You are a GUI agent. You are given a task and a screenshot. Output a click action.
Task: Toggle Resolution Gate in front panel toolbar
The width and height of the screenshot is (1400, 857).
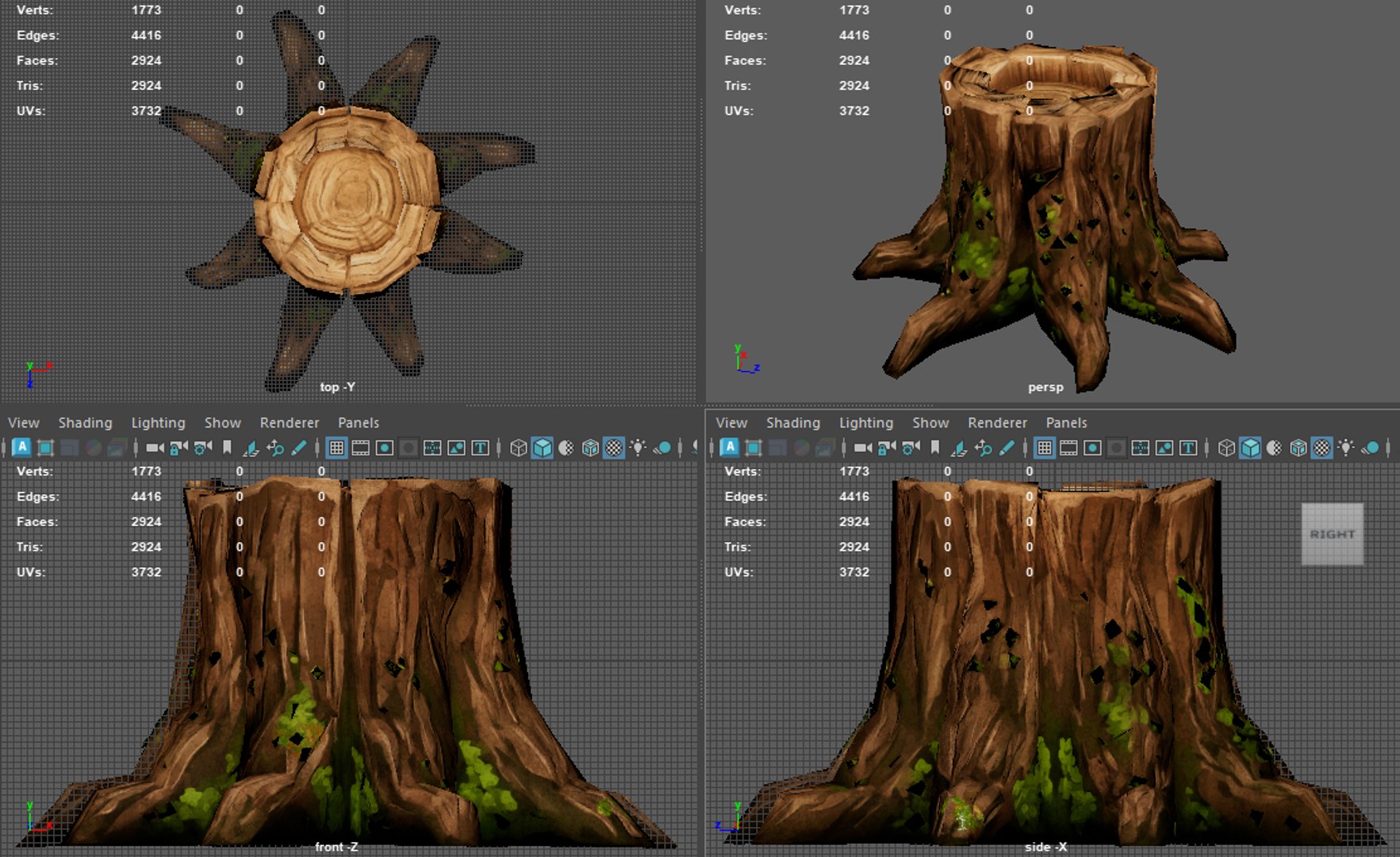(385, 448)
